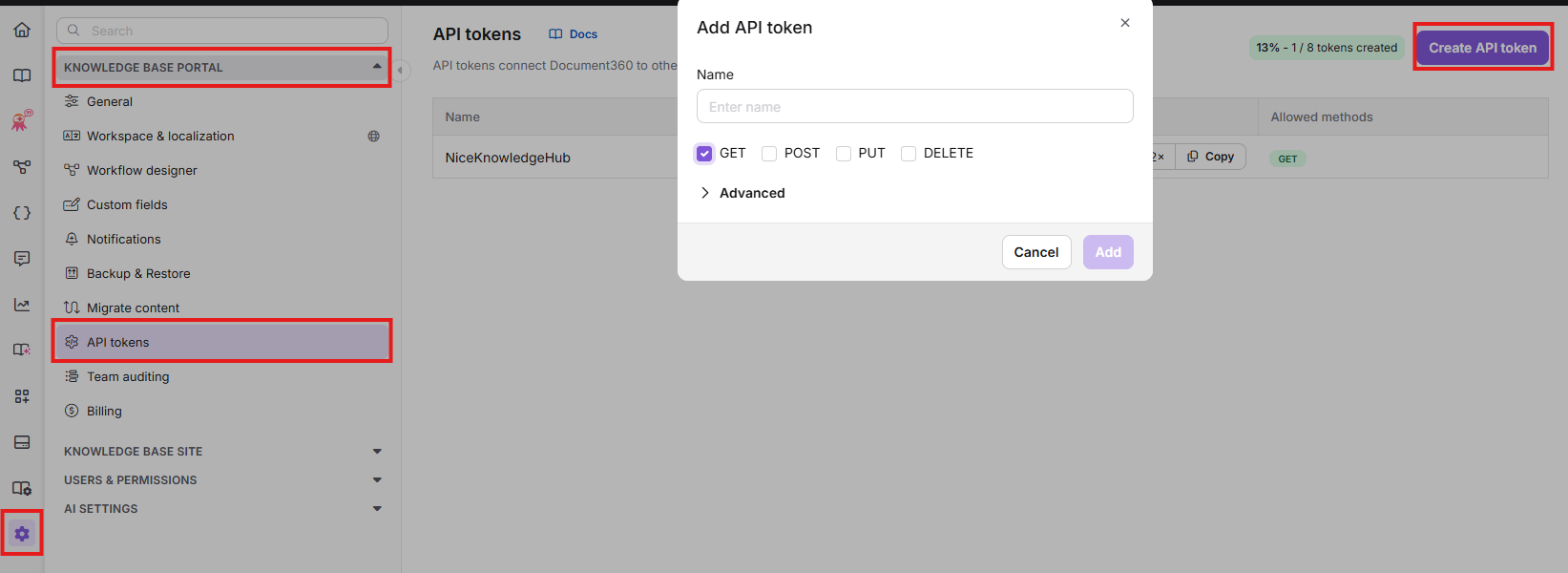Click the token Name input field
Viewport: 1568px width, 573px height.
pyautogui.click(x=914, y=107)
